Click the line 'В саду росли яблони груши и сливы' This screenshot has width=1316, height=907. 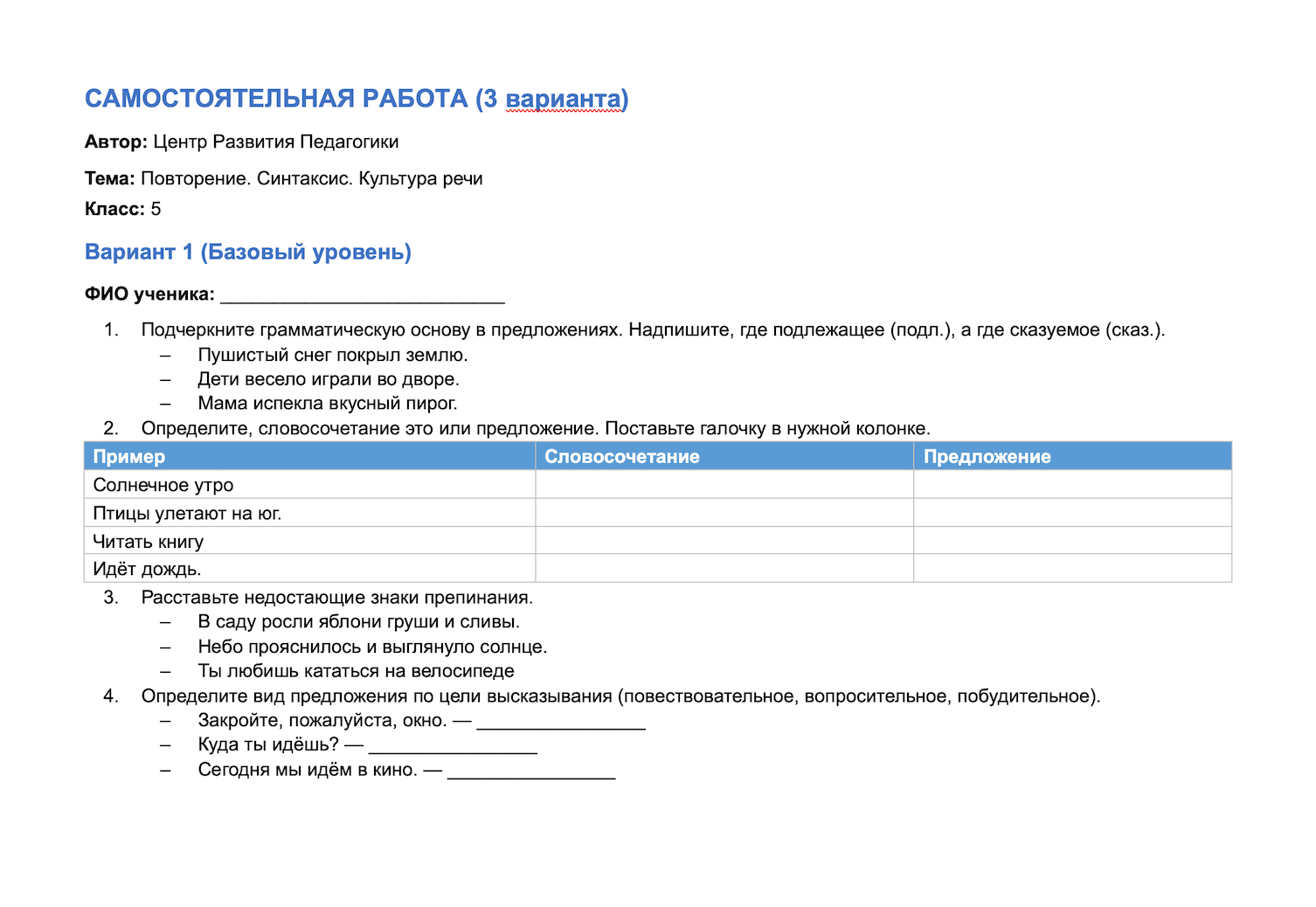point(359,622)
